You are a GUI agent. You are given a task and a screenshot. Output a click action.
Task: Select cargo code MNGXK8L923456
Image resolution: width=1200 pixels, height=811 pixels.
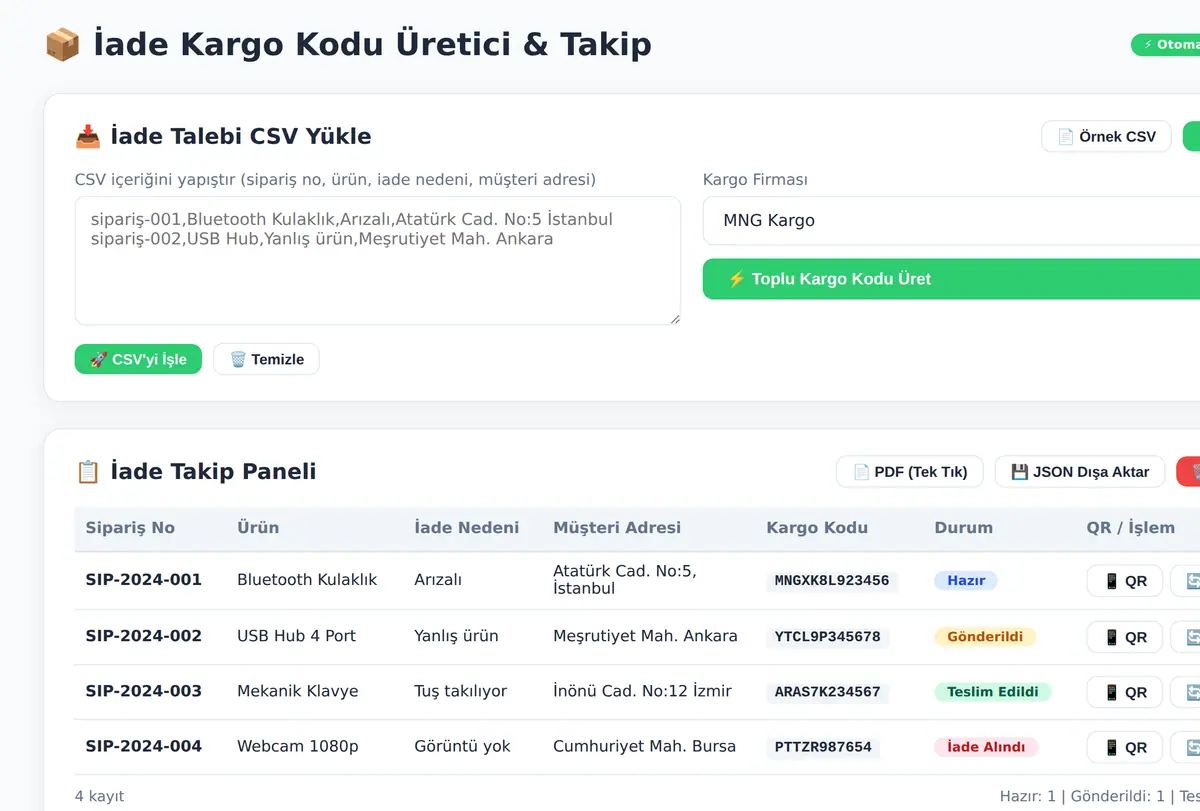coord(832,581)
